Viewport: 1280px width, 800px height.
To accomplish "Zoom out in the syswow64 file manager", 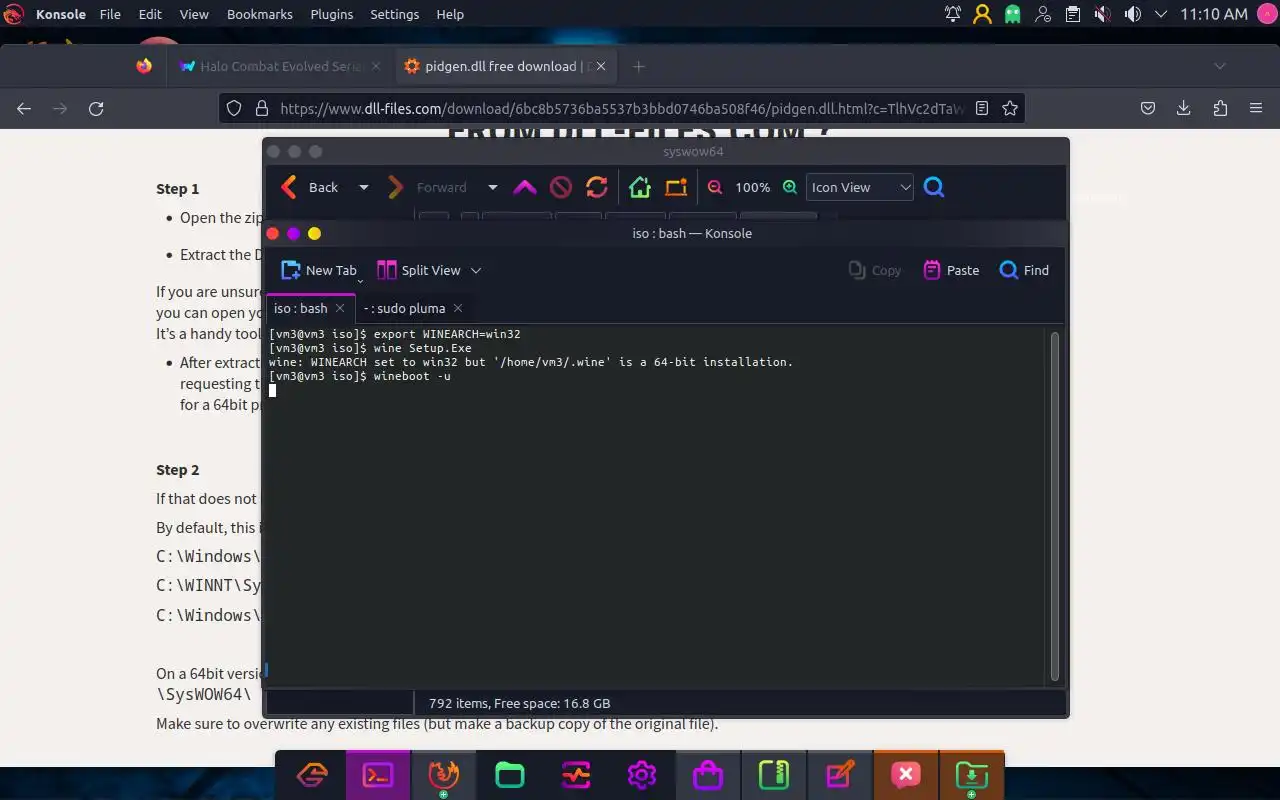I will click(715, 187).
